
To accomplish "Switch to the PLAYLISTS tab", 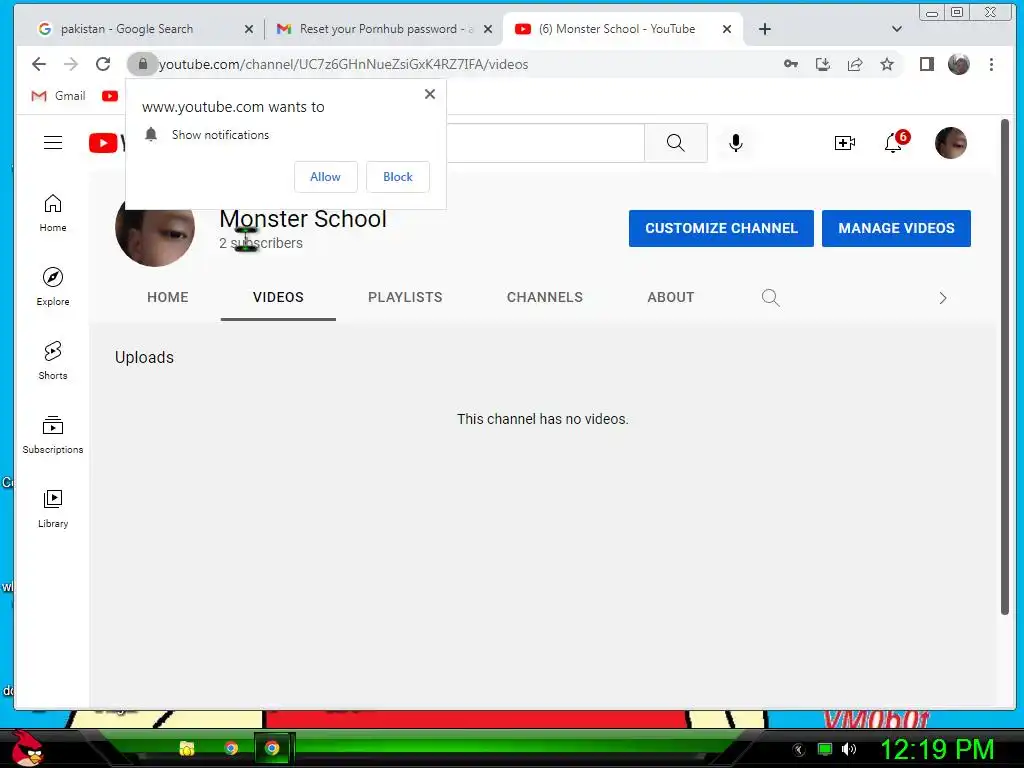I will (x=405, y=297).
